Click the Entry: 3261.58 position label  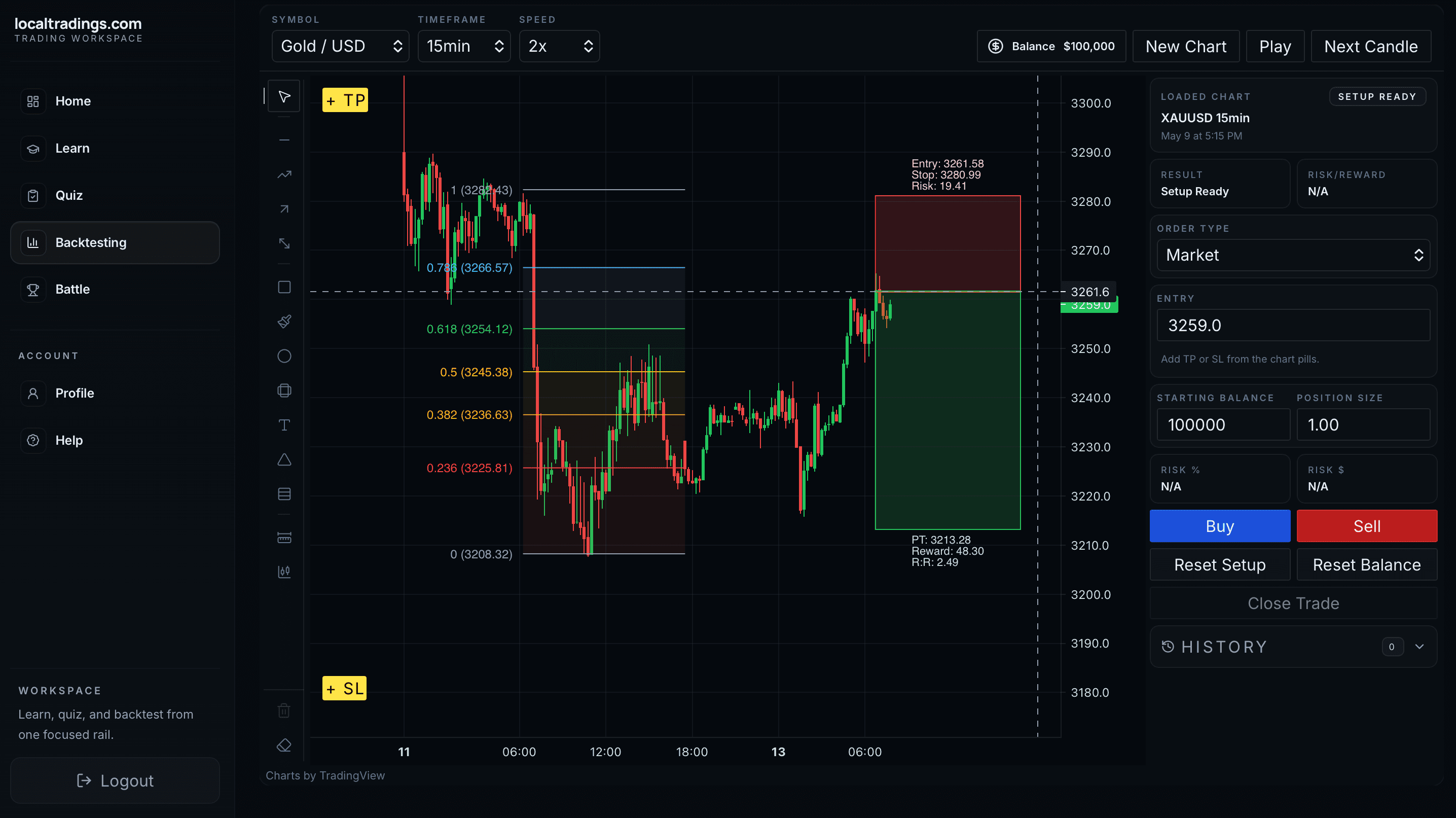pyautogui.click(x=948, y=163)
